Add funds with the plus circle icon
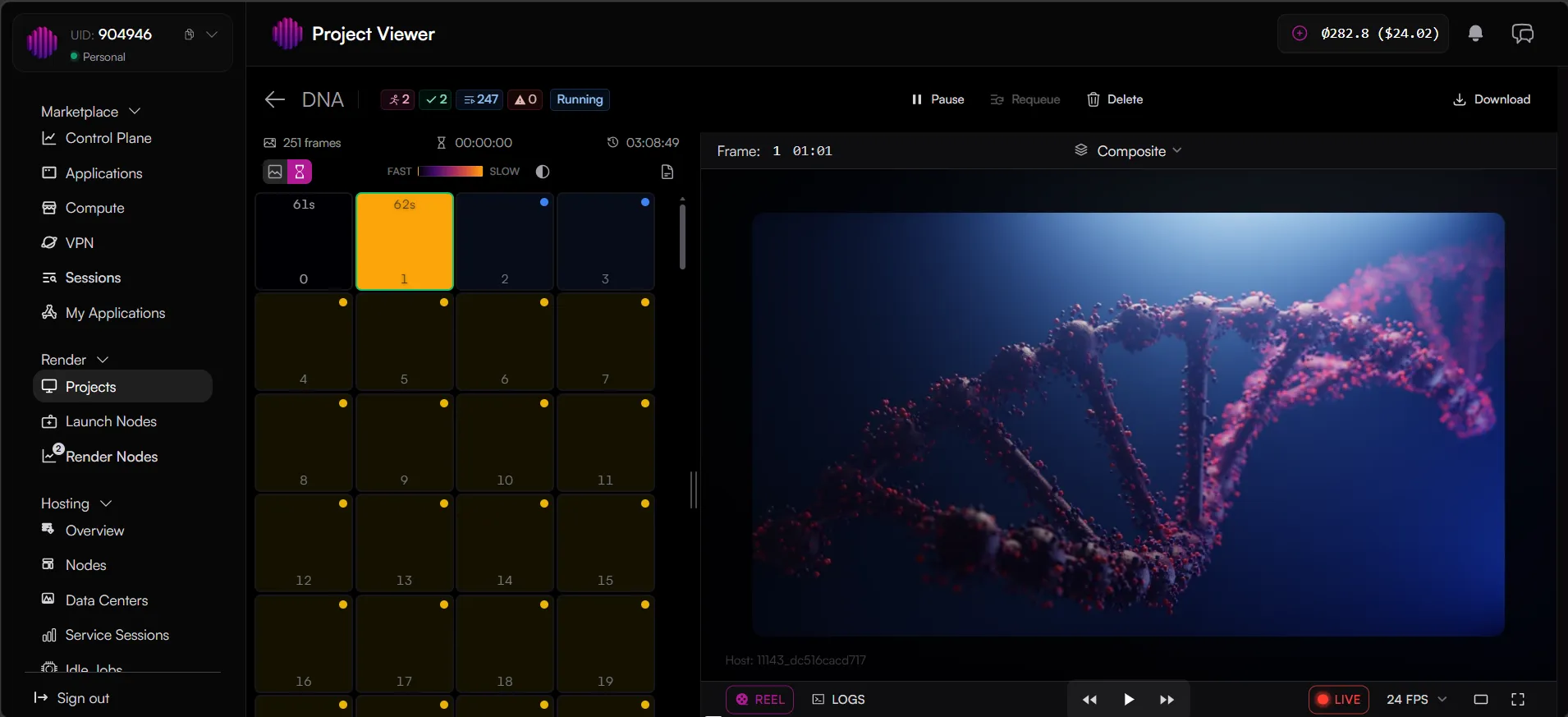This screenshot has width=1568, height=717. [1300, 34]
